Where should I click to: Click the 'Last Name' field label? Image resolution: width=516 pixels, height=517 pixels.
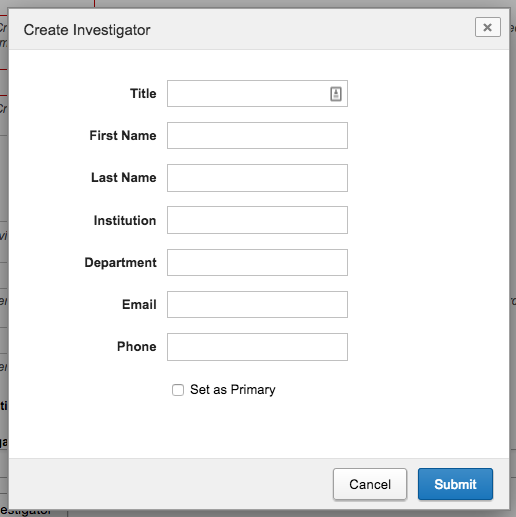[x=124, y=178]
